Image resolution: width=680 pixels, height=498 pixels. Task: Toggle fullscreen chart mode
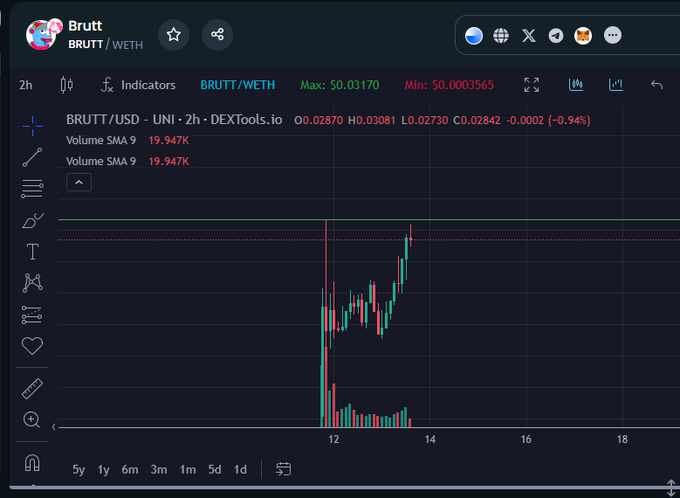tap(531, 85)
